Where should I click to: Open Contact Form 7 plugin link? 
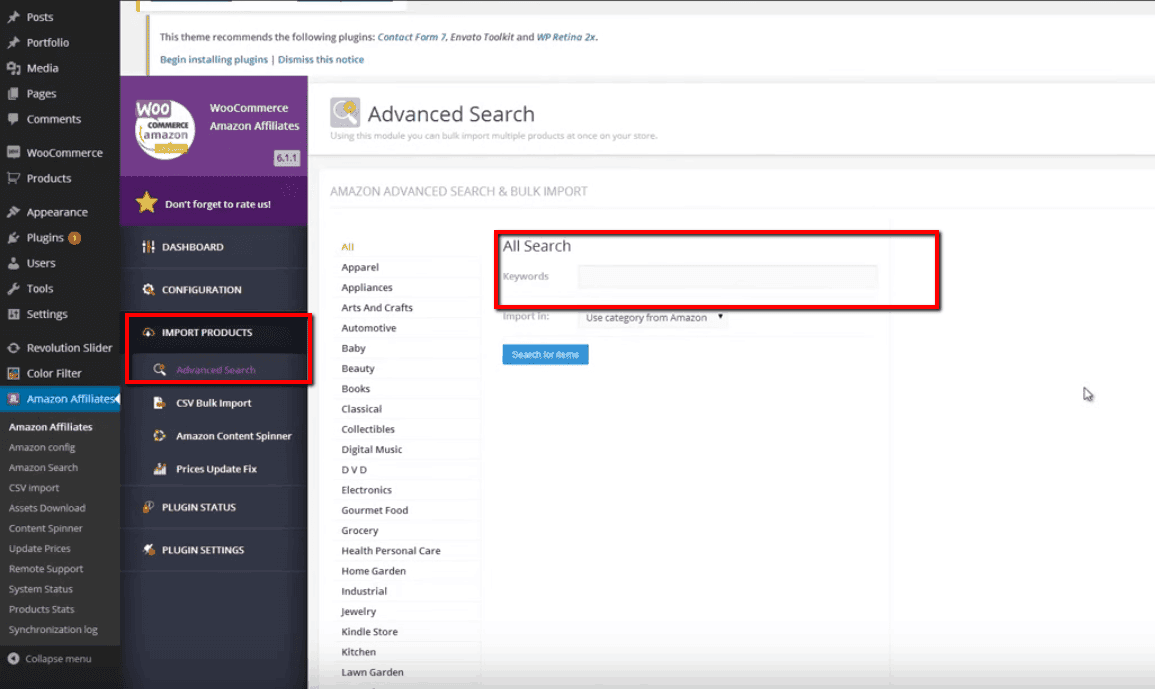click(x=412, y=37)
